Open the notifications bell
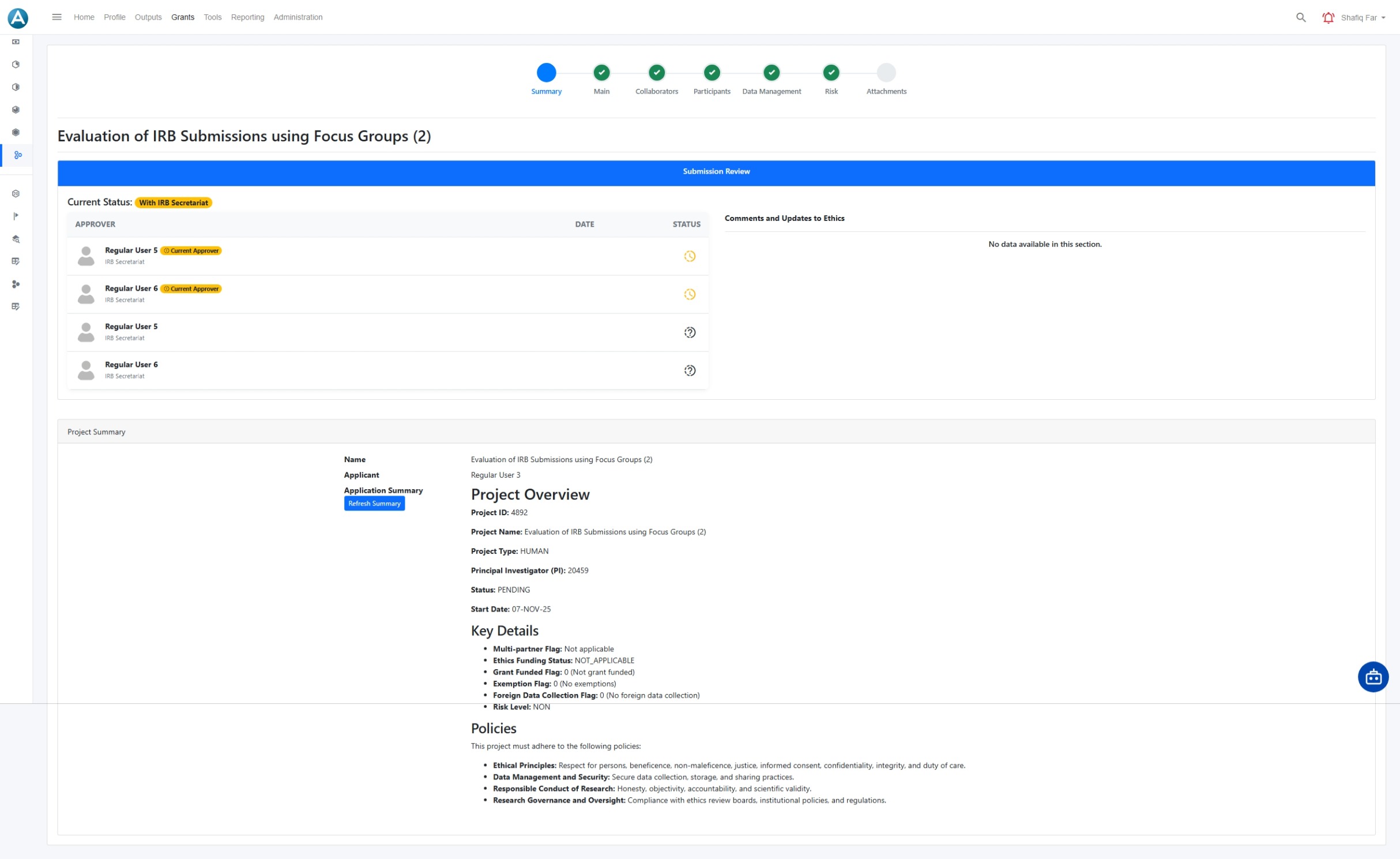Screen dimensions: 1400x859 click(1328, 17)
